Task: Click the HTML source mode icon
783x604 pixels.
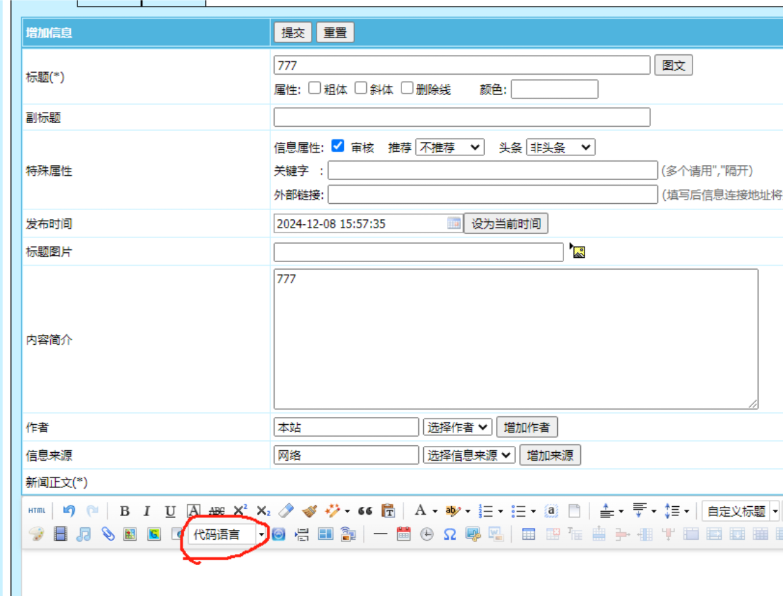Action: (36, 511)
